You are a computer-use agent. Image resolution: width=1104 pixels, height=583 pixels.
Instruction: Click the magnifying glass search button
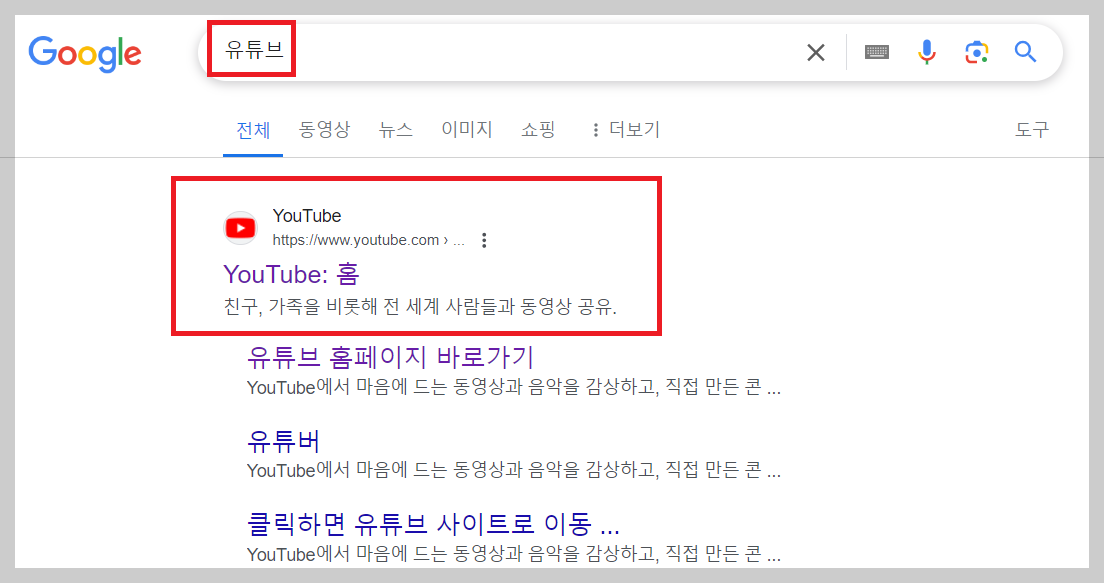1025,51
